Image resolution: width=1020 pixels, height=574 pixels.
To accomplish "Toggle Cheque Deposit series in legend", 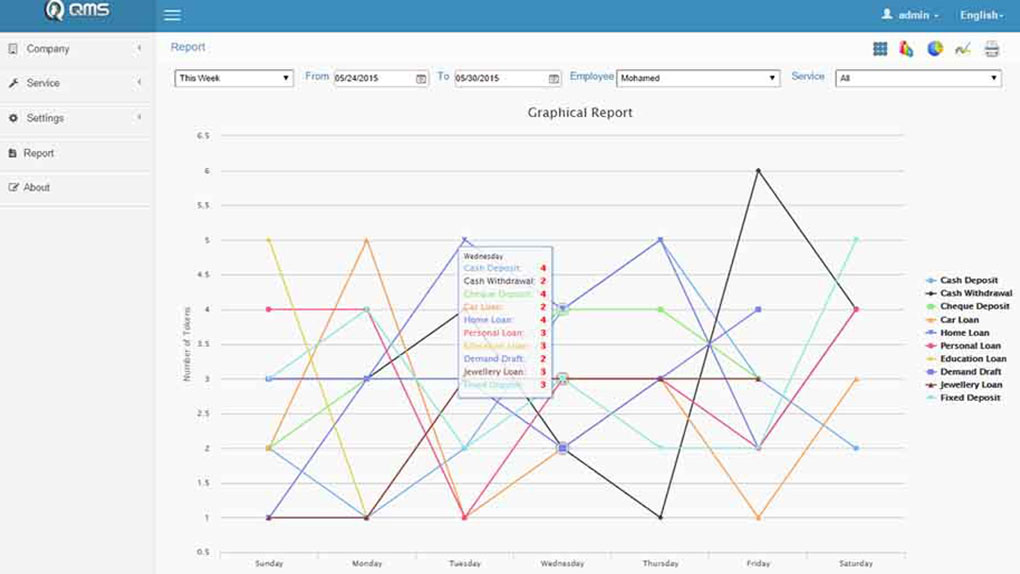I will click(967, 307).
